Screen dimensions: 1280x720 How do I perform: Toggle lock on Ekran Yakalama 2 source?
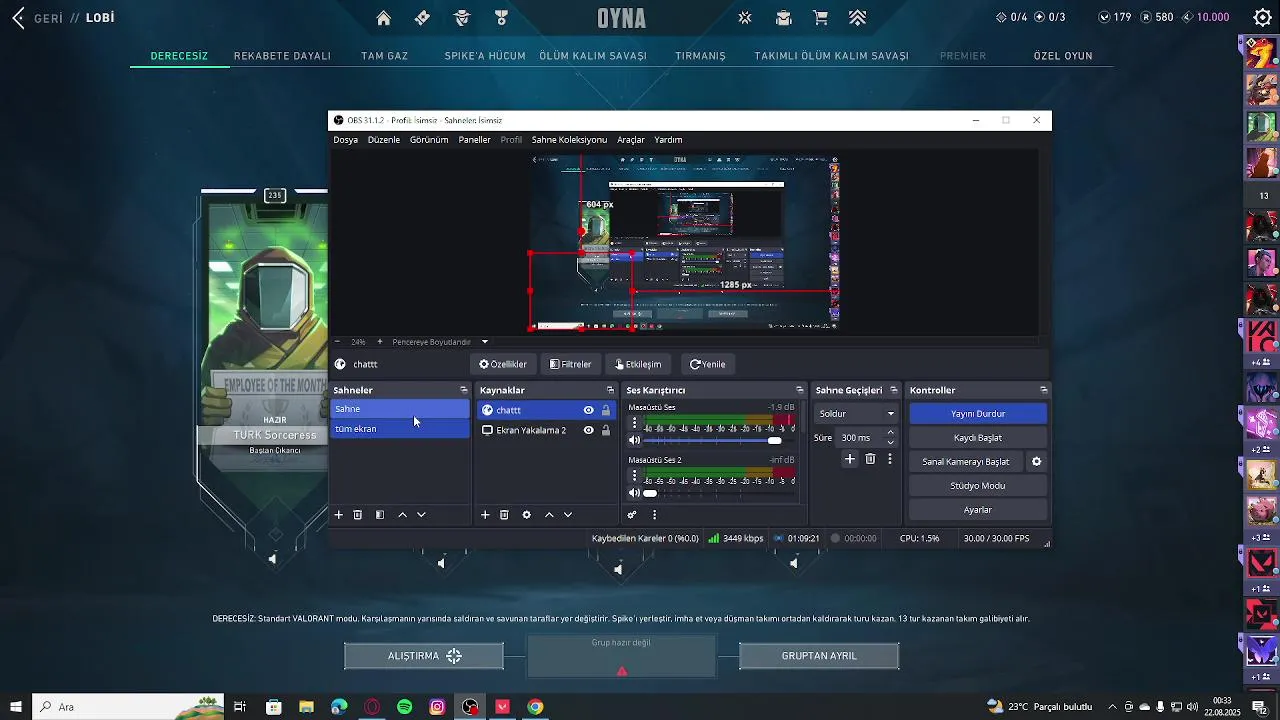click(x=606, y=430)
